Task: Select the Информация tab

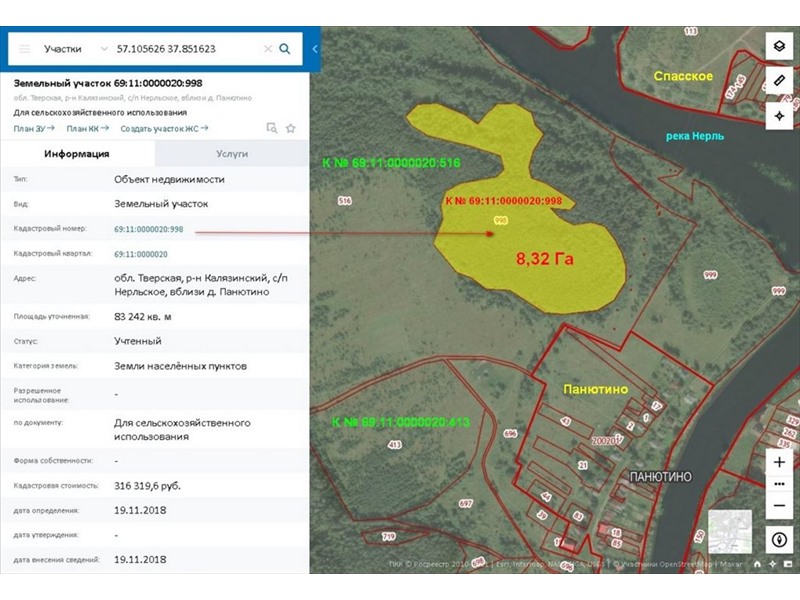Action: click(77, 154)
